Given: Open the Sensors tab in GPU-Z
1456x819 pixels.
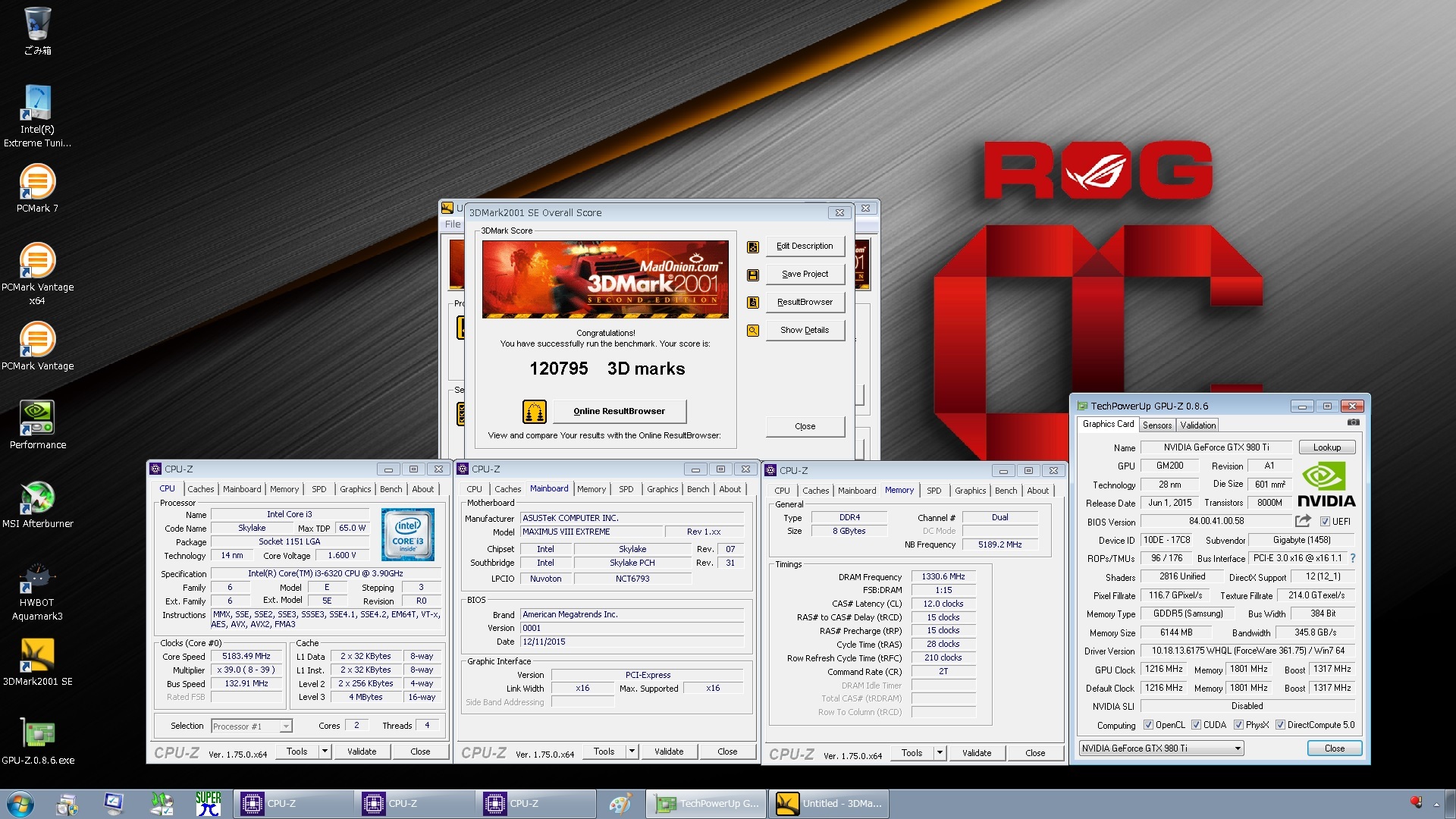Looking at the screenshot, I should point(1157,425).
